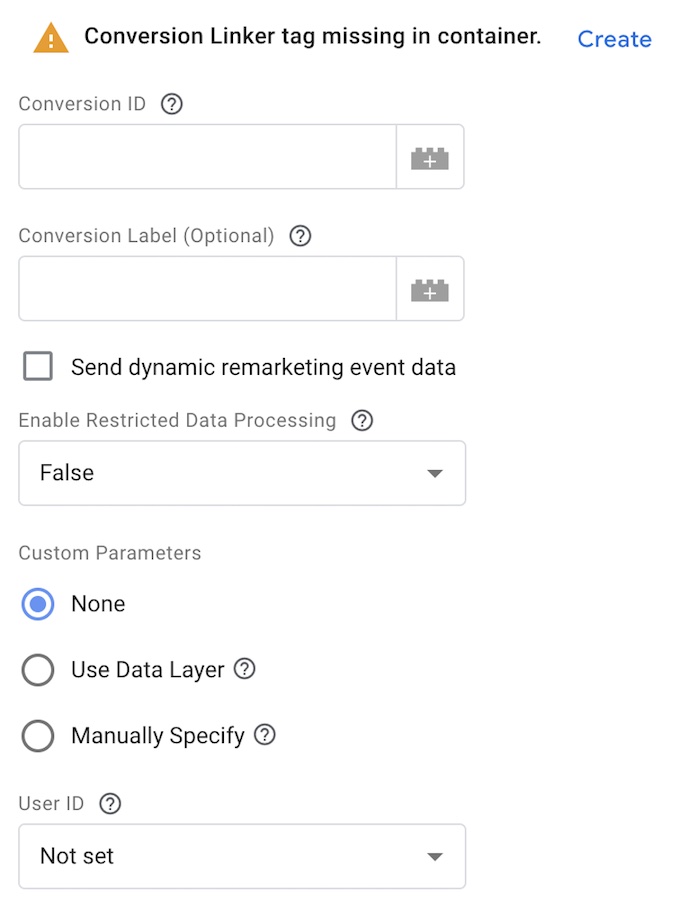Click the help icon next to User ID

tap(110, 803)
